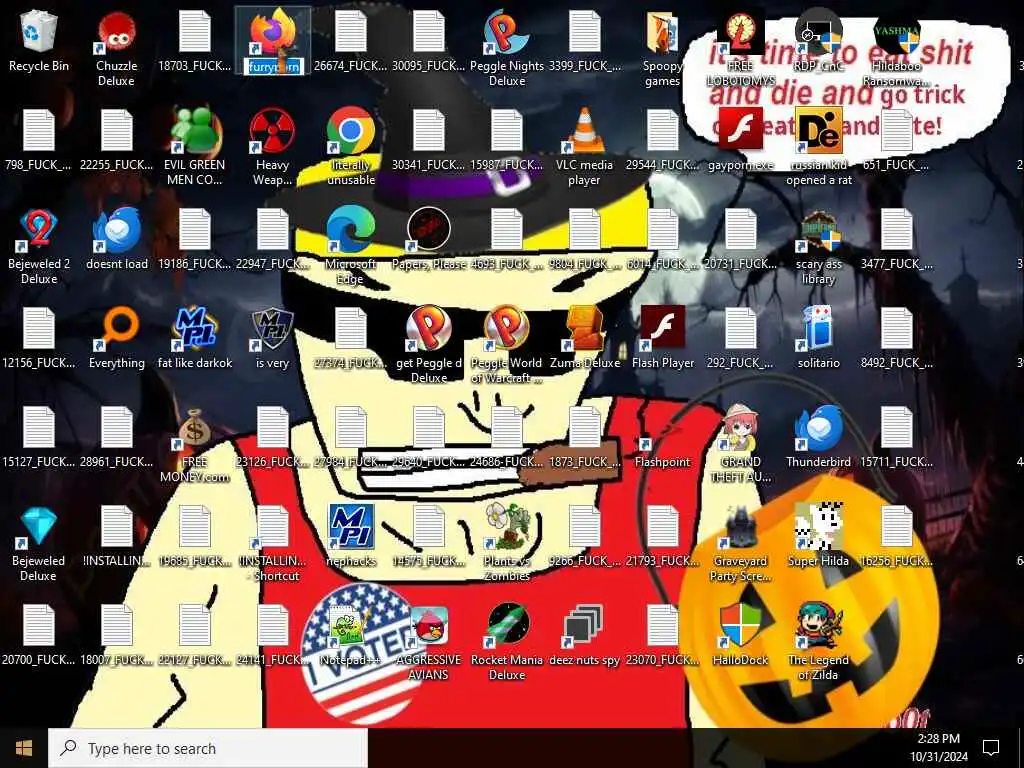Click Peggle World of Warcraft icon
Image resolution: width=1024 pixels, height=768 pixels.
507,329
